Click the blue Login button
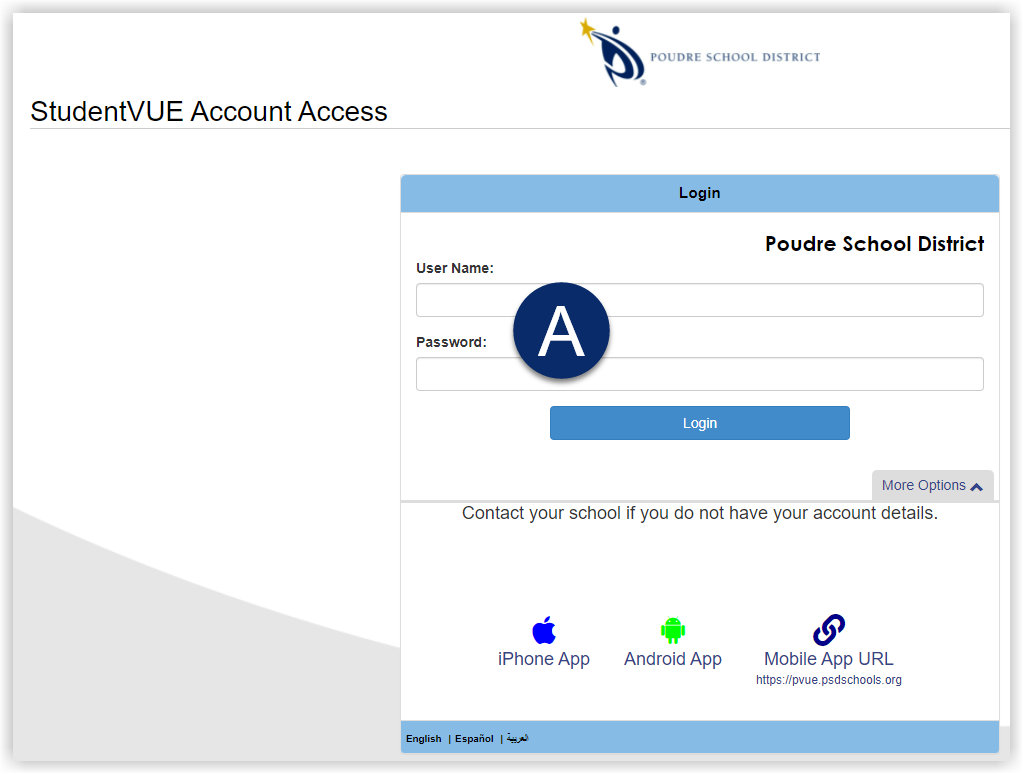 [699, 423]
